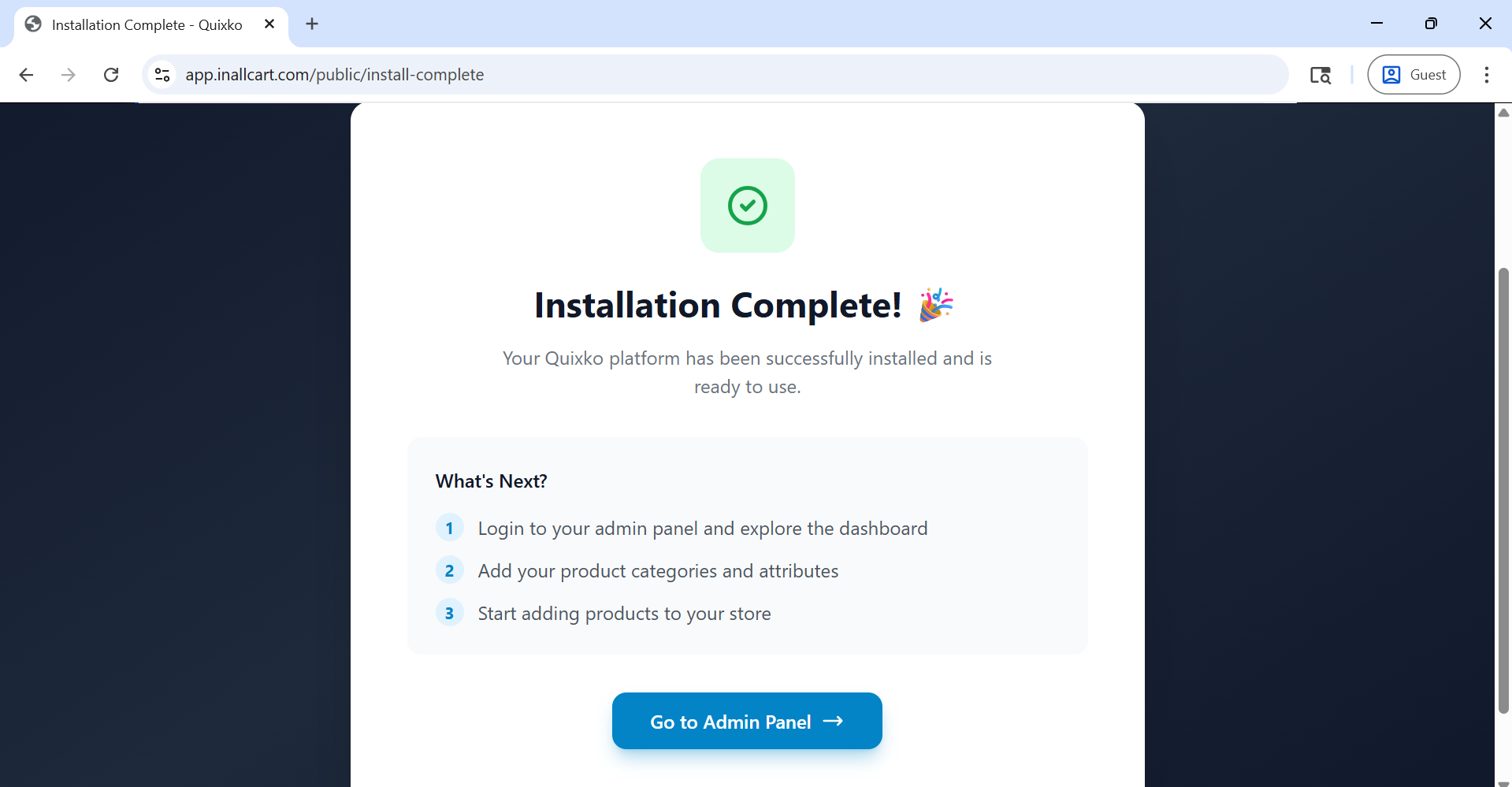
Task: Click the vertical scrollbar thumb
Action: 1503,491
